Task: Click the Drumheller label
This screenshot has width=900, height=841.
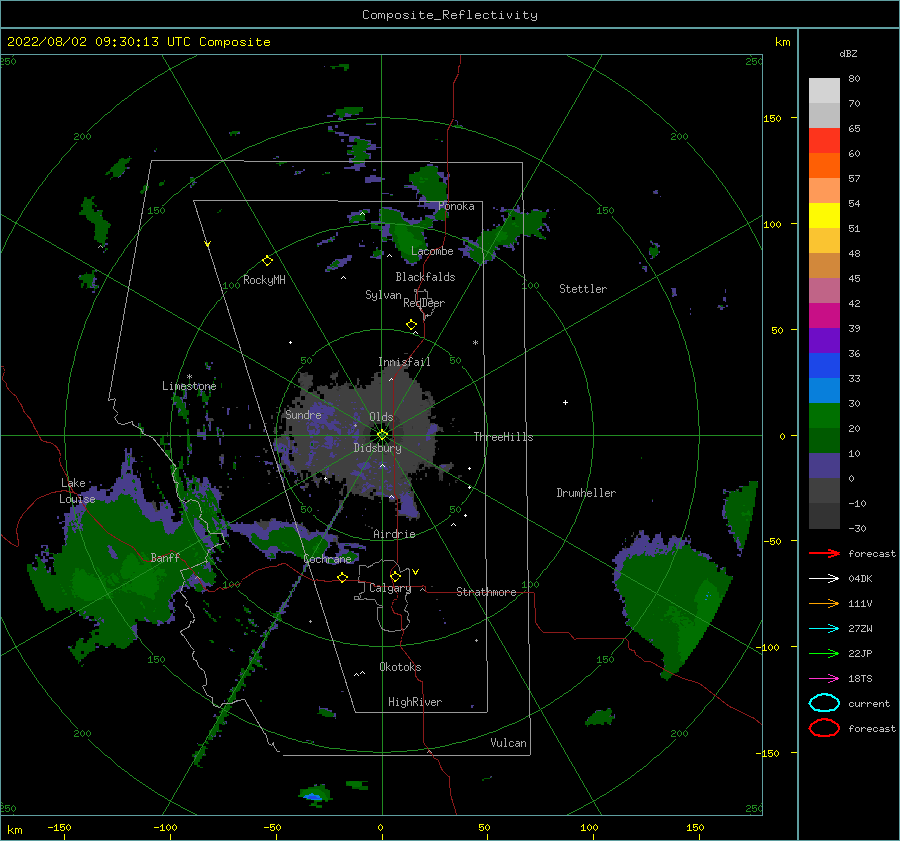Action: (x=586, y=493)
